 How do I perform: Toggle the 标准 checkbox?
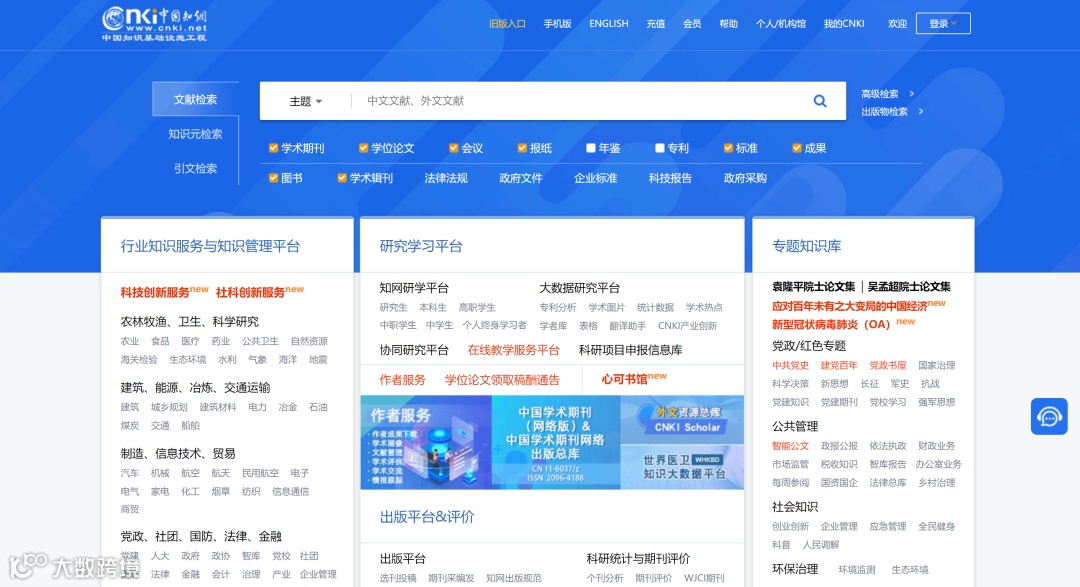tap(728, 148)
